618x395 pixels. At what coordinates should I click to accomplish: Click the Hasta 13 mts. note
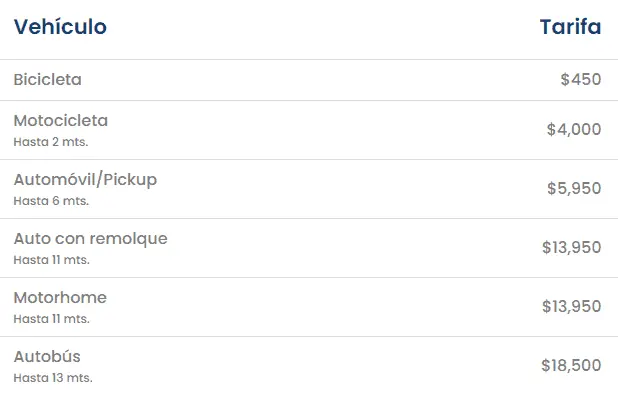(x=53, y=378)
